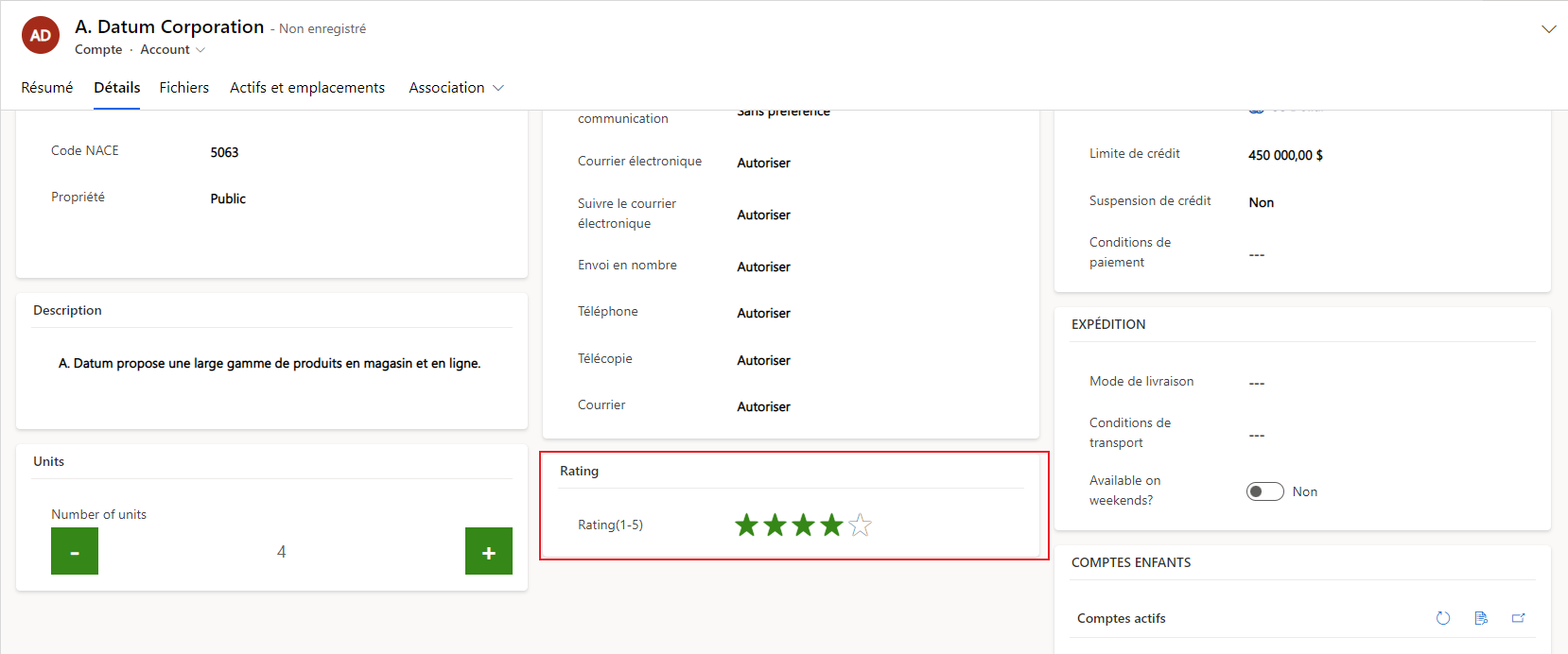
Task: Edit the Description text field
Action: click(x=270, y=364)
